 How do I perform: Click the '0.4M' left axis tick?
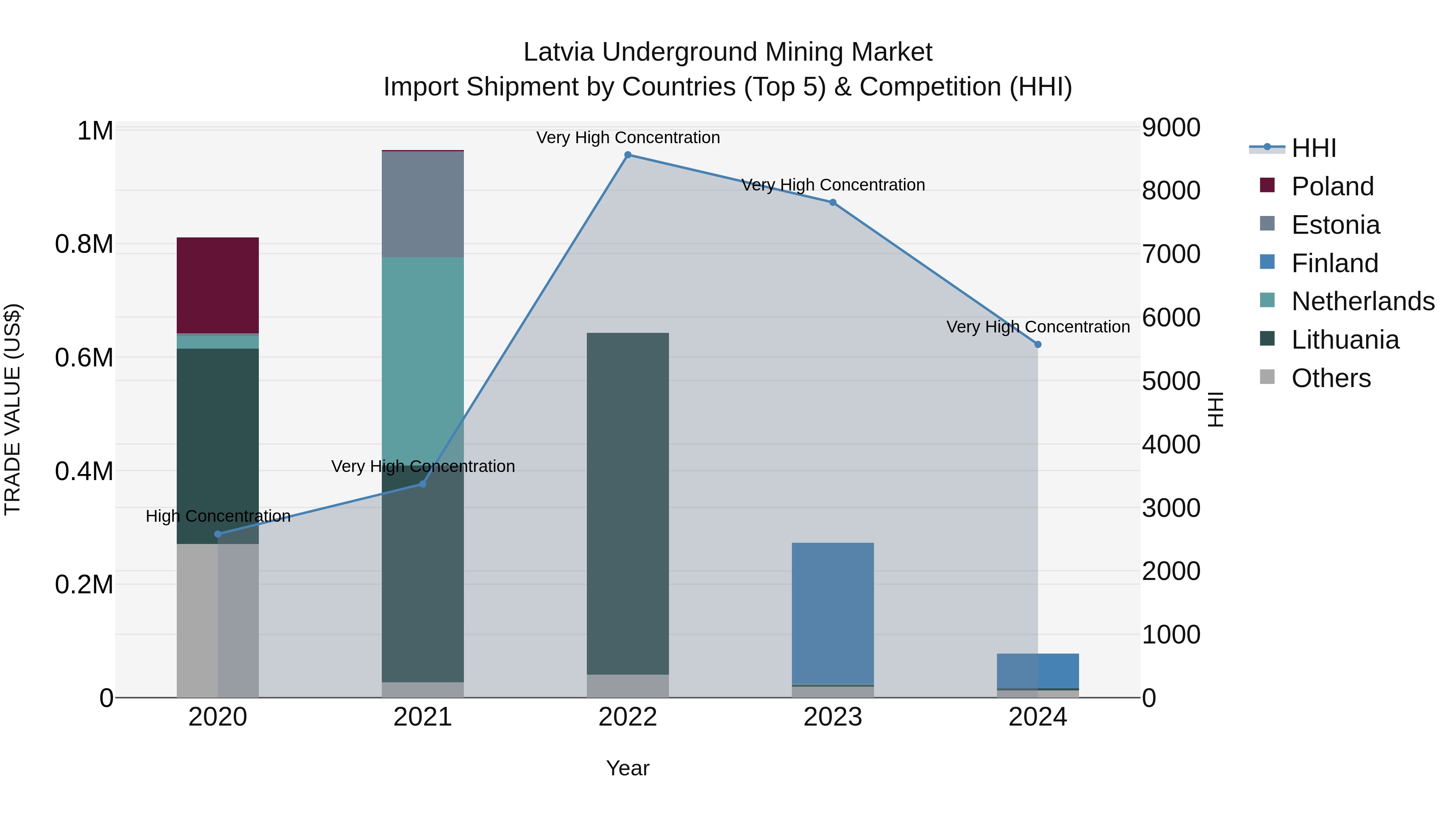[x=84, y=472]
